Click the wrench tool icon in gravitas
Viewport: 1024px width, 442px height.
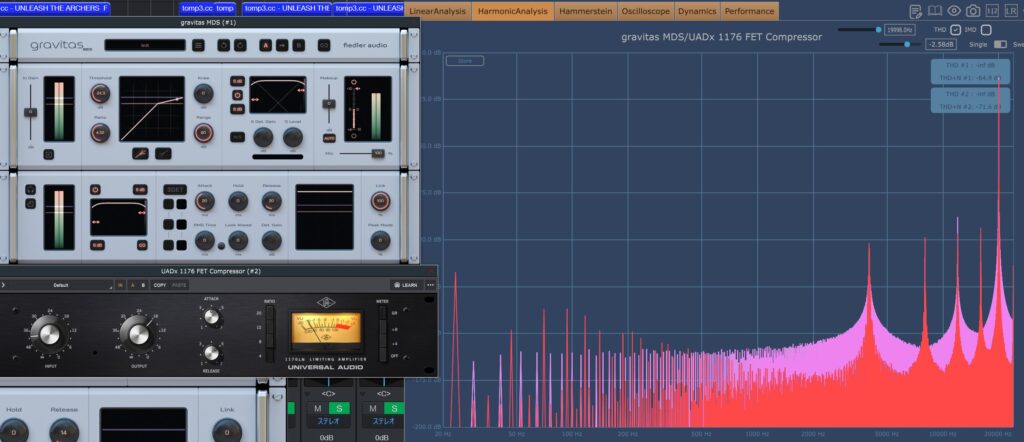click(139, 154)
